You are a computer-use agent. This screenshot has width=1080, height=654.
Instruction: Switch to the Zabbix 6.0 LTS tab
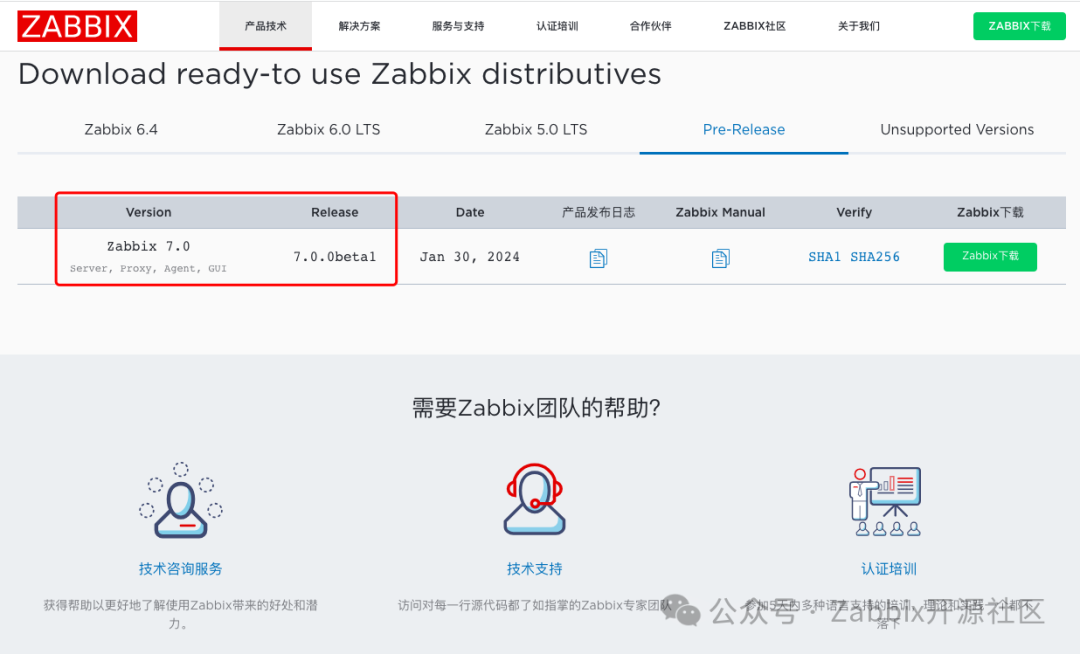[x=328, y=129]
